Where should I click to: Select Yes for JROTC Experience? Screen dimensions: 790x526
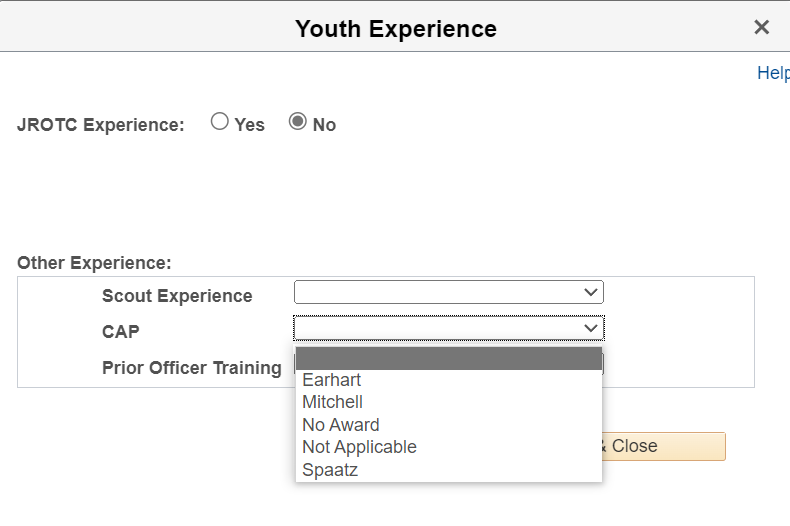(220, 122)
